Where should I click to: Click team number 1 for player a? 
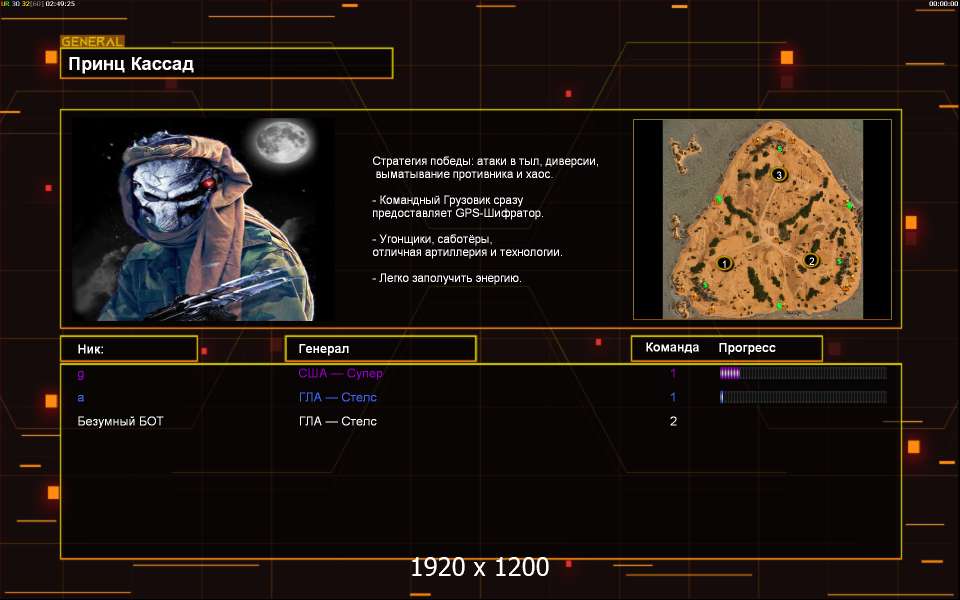(673, 397)
